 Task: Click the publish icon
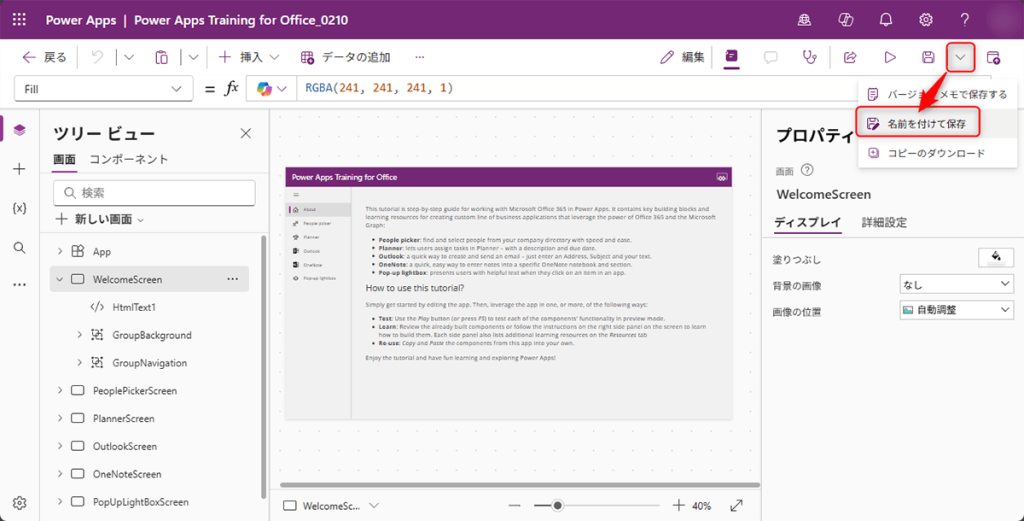[x=993, y=57]
